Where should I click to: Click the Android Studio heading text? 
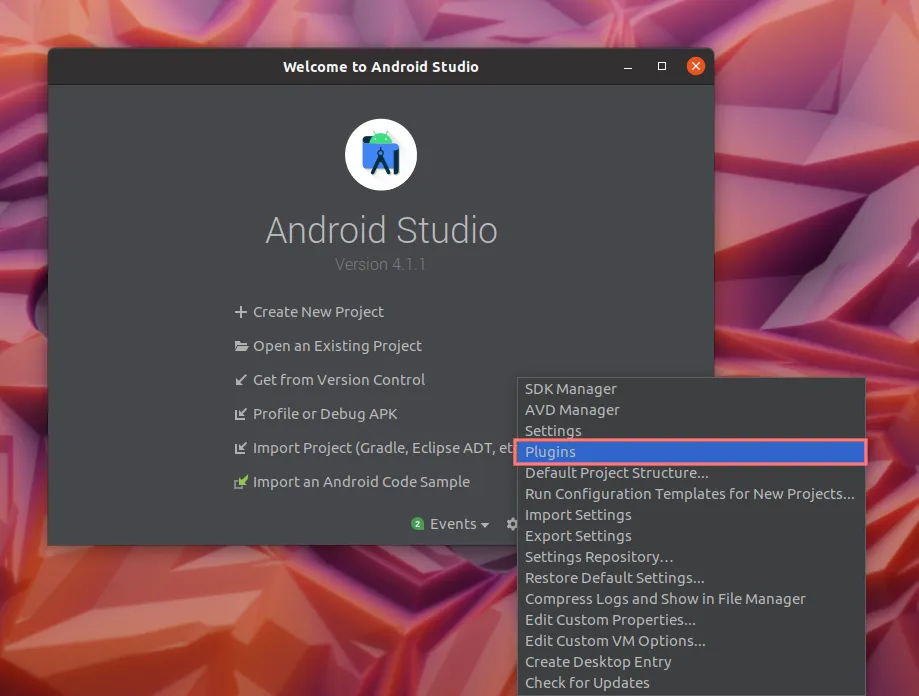(x=382, y=230)
